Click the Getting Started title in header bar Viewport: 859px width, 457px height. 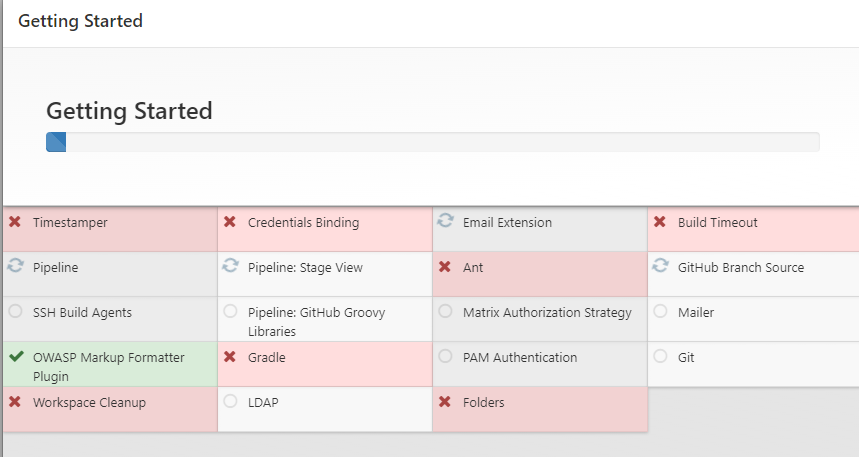(x=81, y=21)
